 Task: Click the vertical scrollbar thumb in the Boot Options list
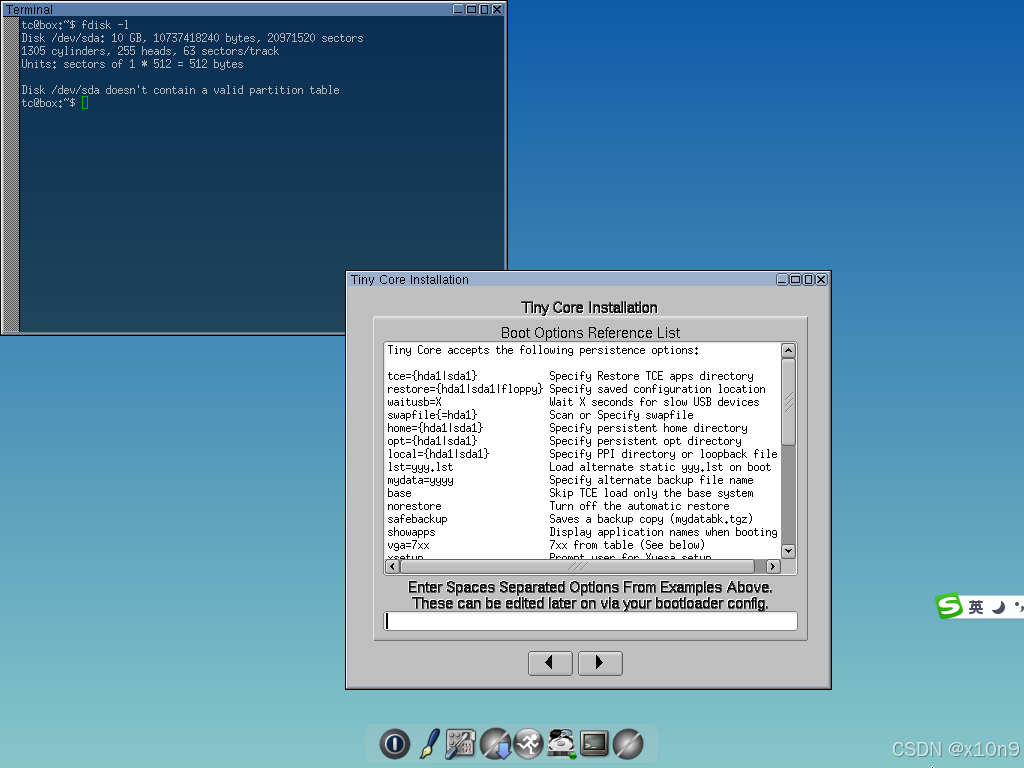pos(788,402)
